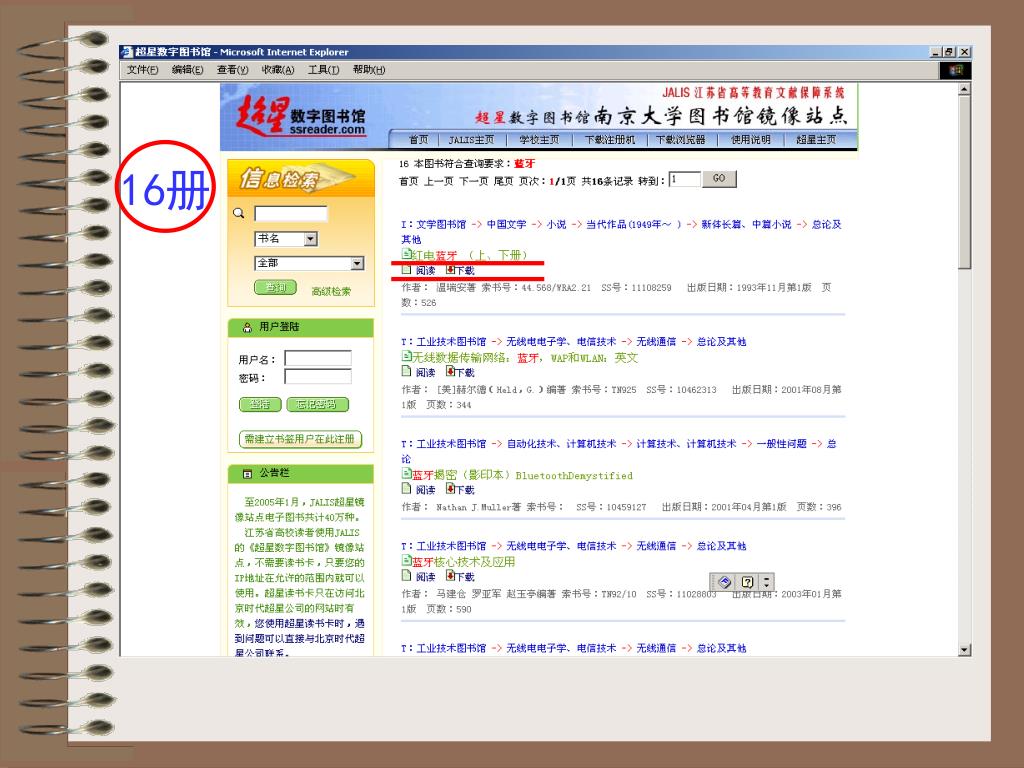Focus the 用户名 input field
1024x768 pixels.
point(317,359)
